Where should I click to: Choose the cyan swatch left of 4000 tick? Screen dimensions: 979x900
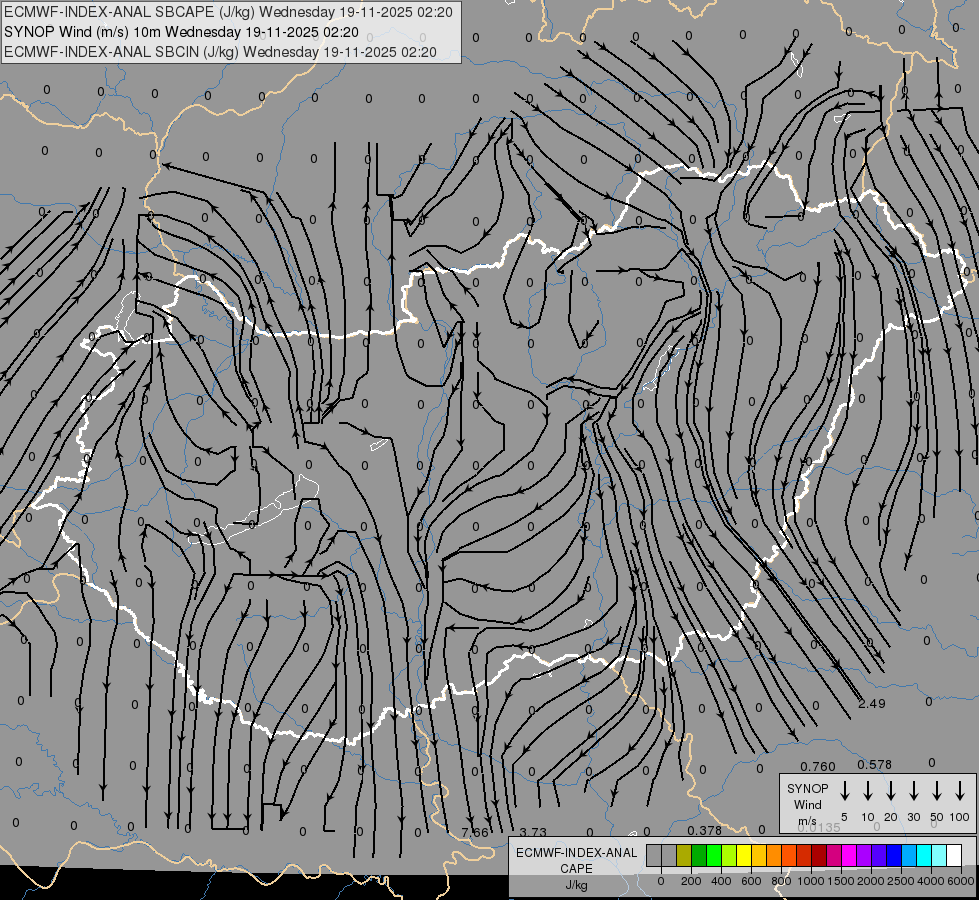click(925, 855)
